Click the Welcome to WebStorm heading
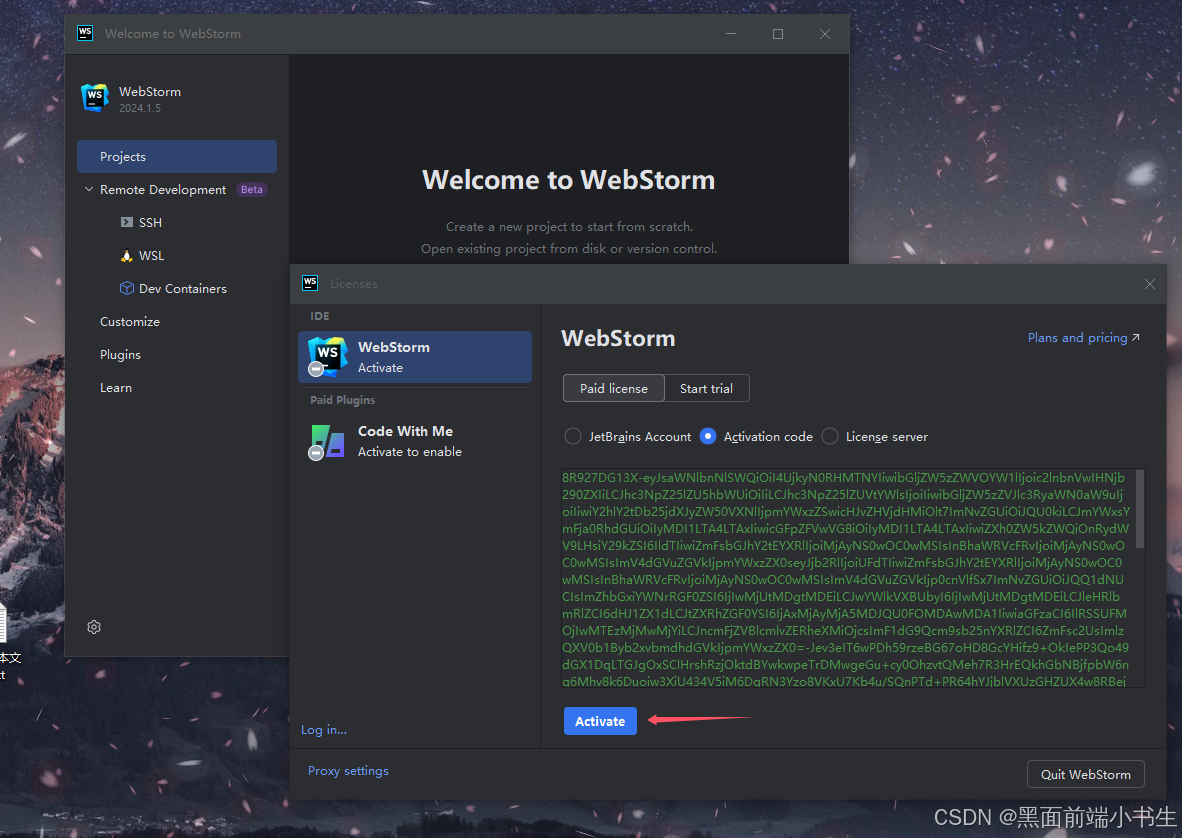Image resolution: width=1182 pixels, height=838 pixels. click(568, 180)
